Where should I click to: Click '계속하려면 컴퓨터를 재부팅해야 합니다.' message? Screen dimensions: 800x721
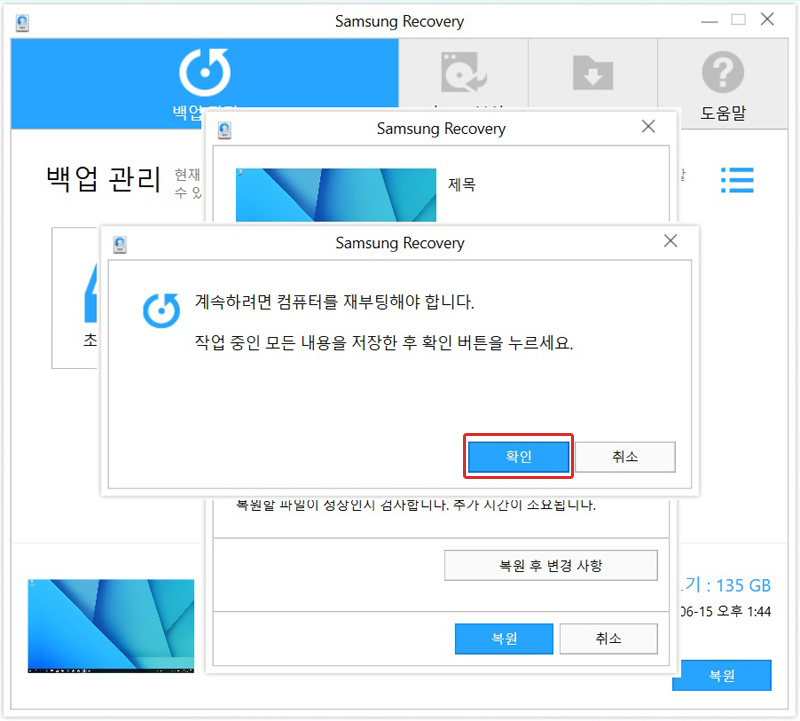(x=334, y=302)
